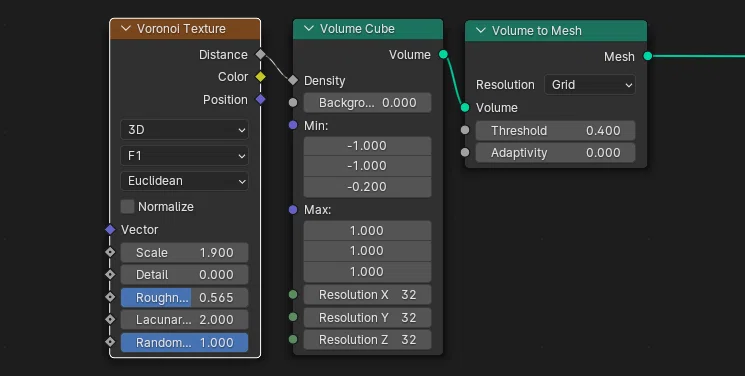Click the Adaptivity input socket
This screenshot has width=745, height=376.
point(465,152)
